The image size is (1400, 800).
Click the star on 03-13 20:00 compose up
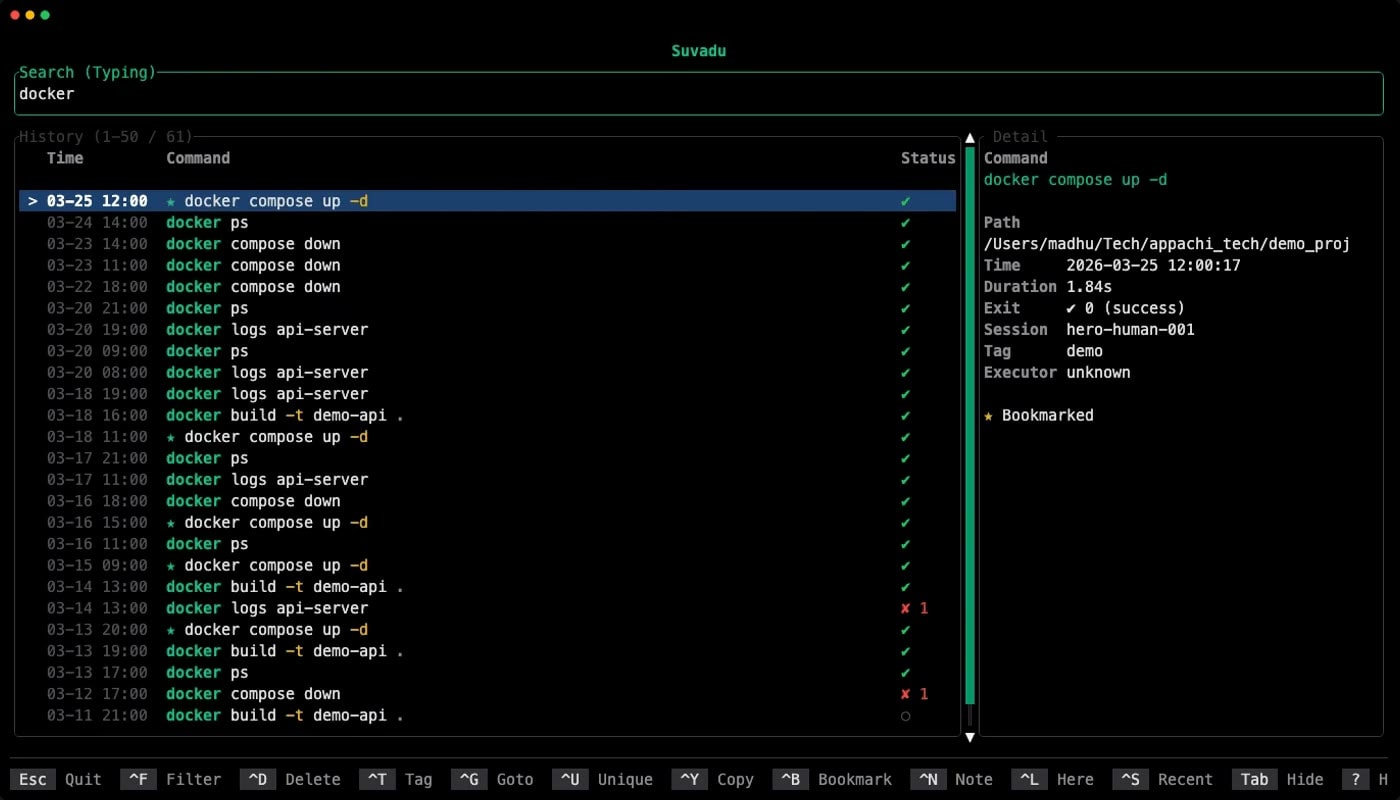tap(171, 630)
